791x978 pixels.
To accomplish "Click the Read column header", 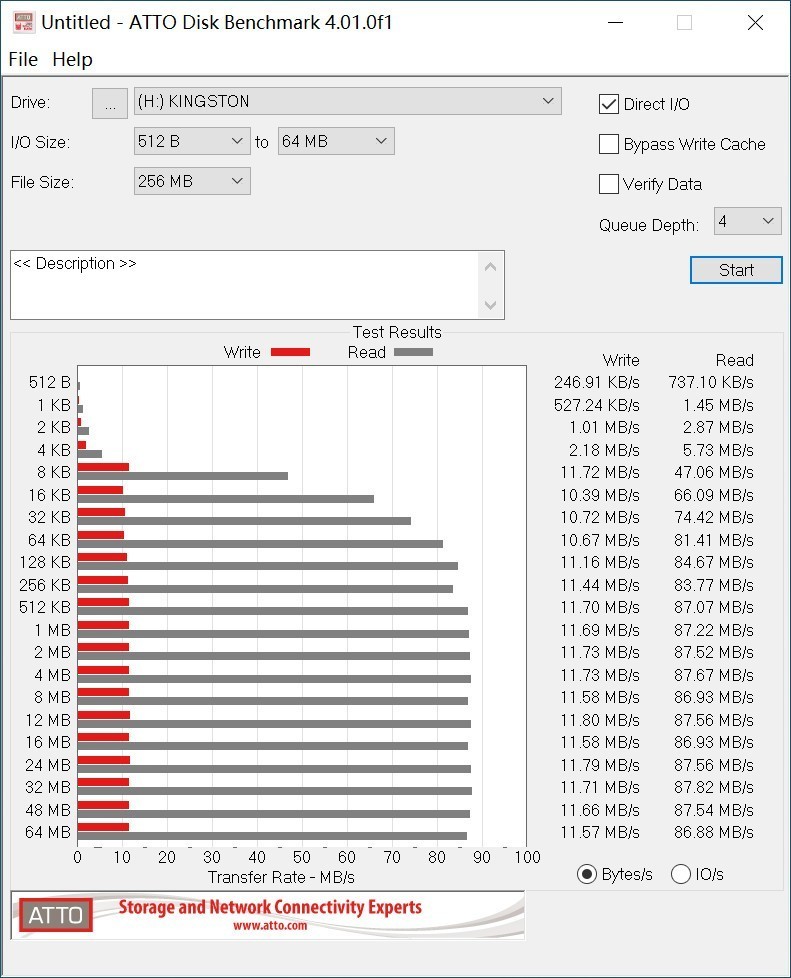I will click(x=735, y=360).
